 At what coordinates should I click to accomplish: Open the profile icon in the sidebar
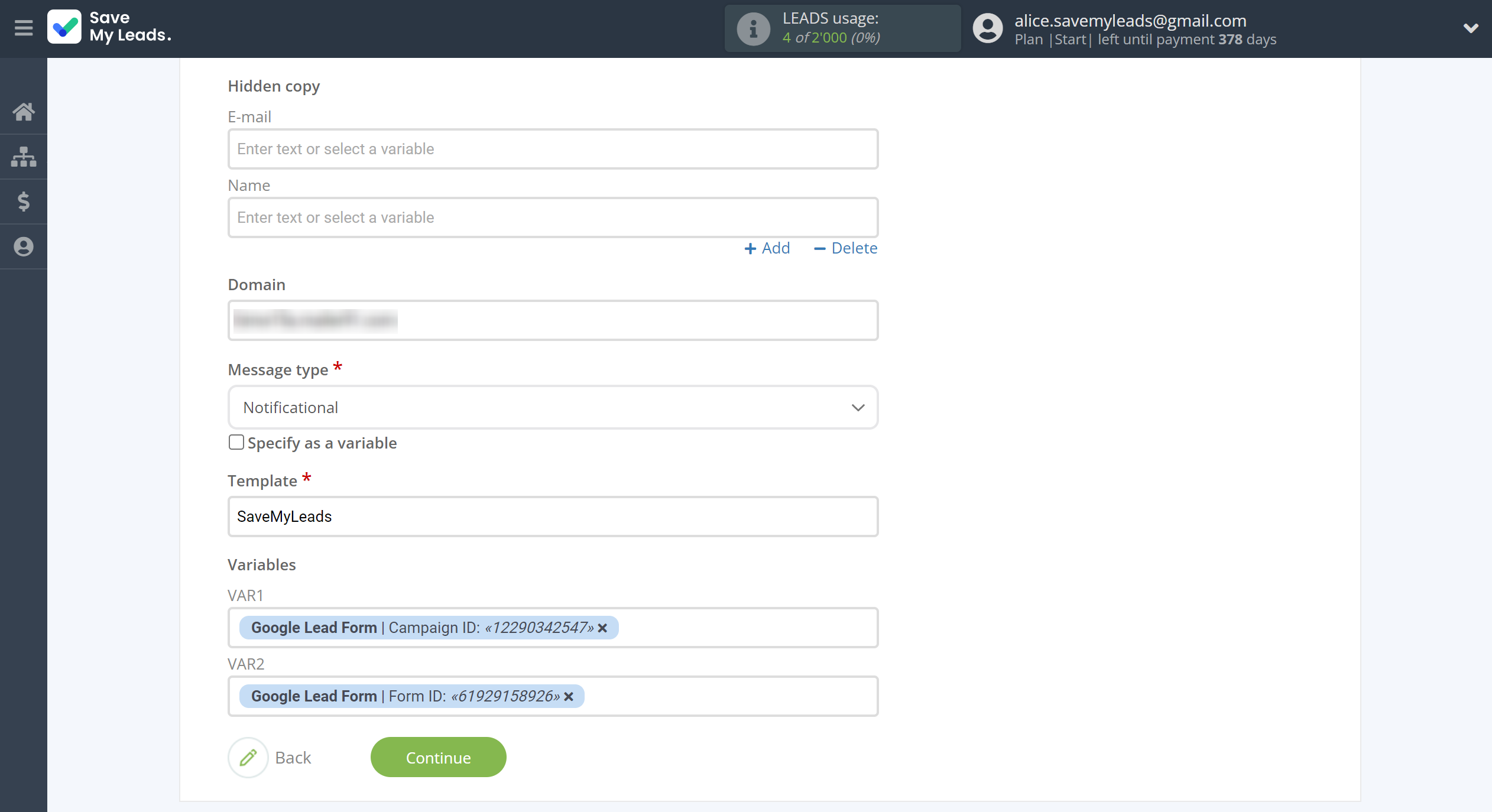point(24,246)
